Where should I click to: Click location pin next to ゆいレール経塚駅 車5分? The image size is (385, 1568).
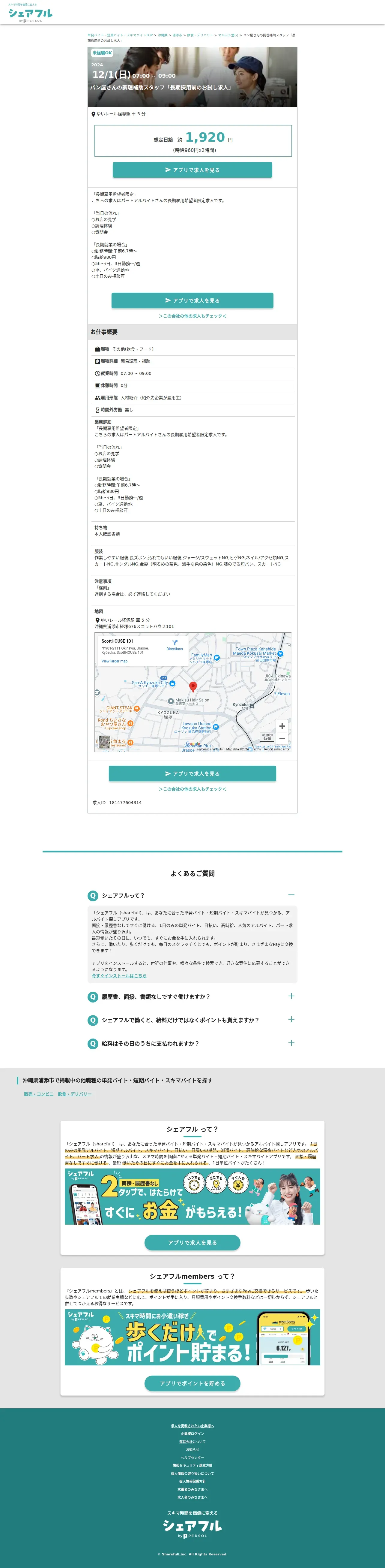click(x=93, y=114)
